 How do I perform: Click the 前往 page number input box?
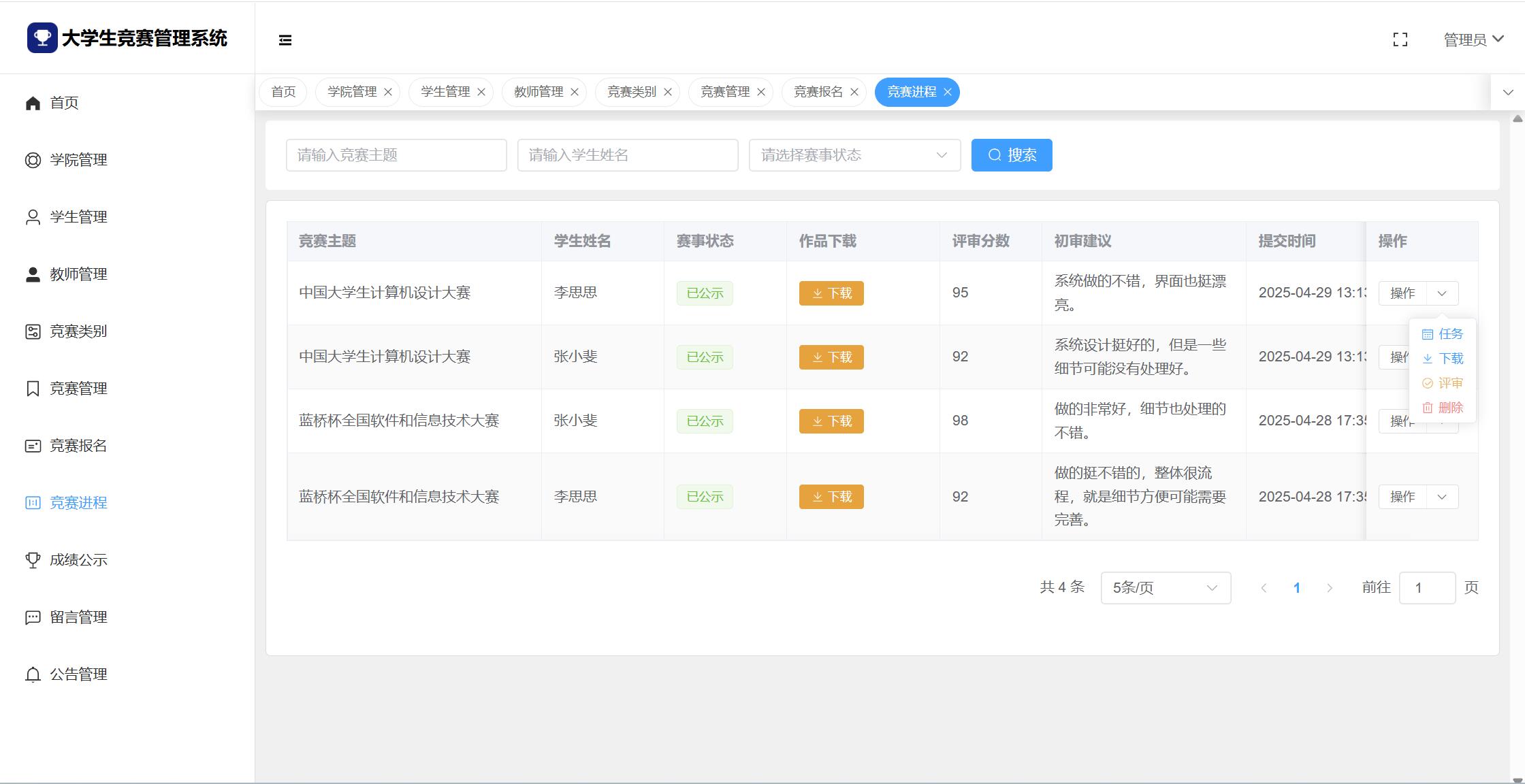pyautogui.click(x=1426, y=588)
